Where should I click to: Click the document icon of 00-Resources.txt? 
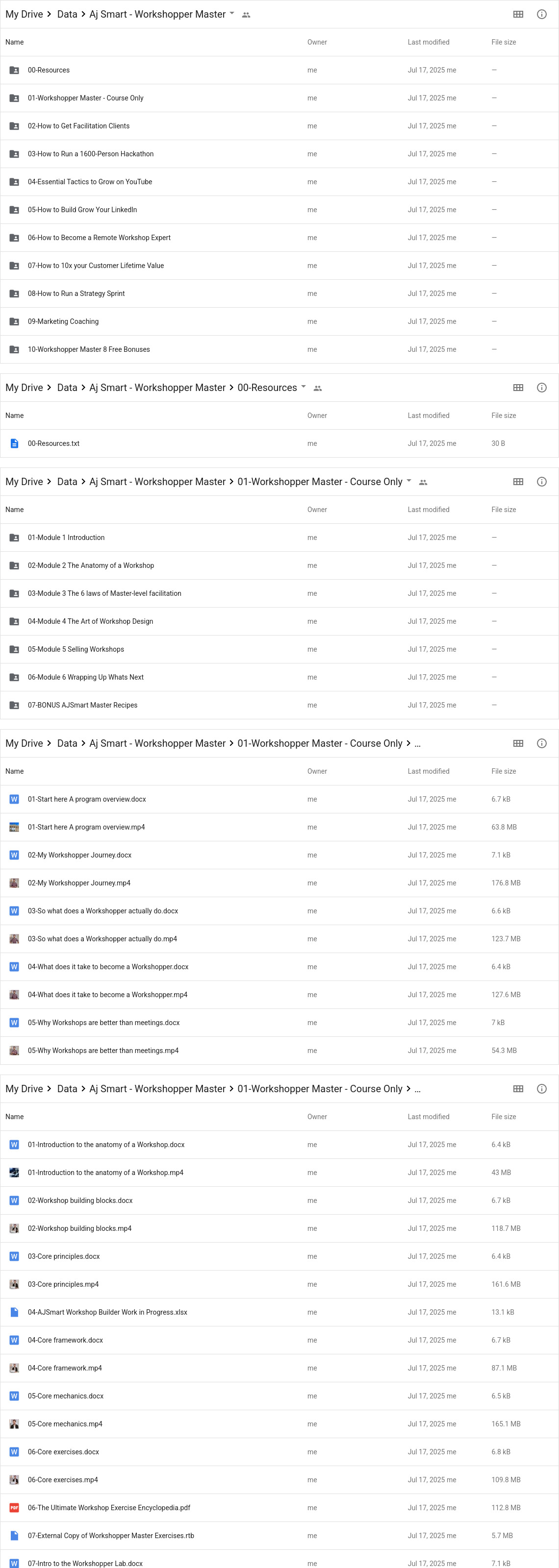(x=14, y=444)
